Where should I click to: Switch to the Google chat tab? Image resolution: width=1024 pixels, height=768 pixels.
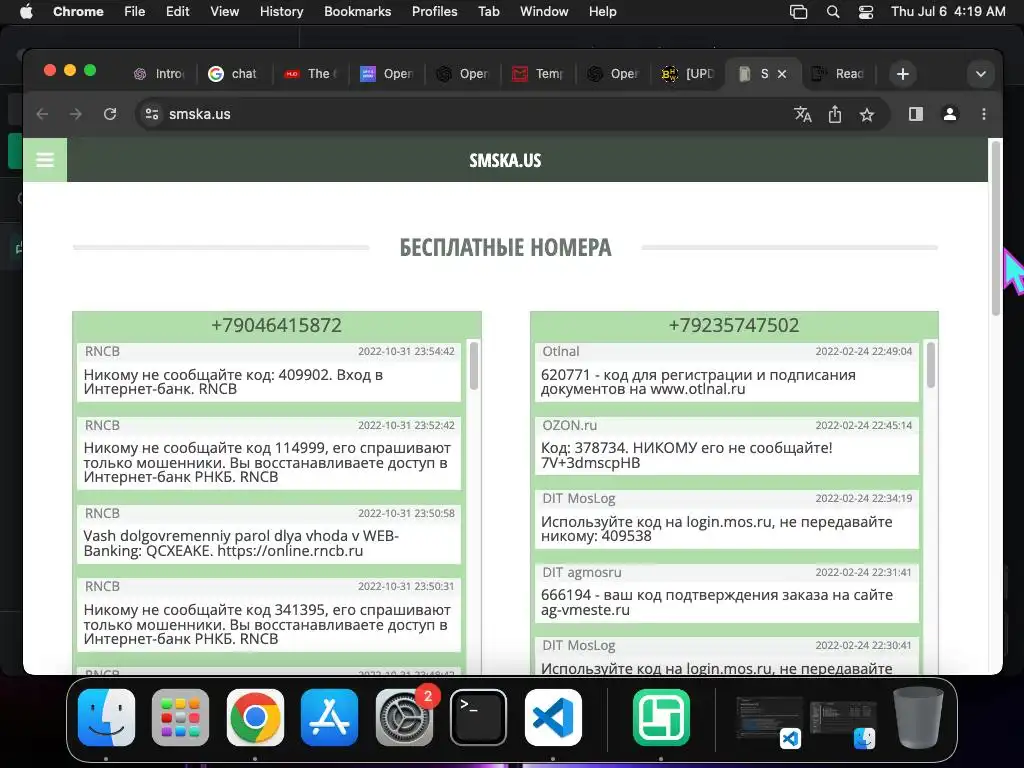tap(233, 74)
